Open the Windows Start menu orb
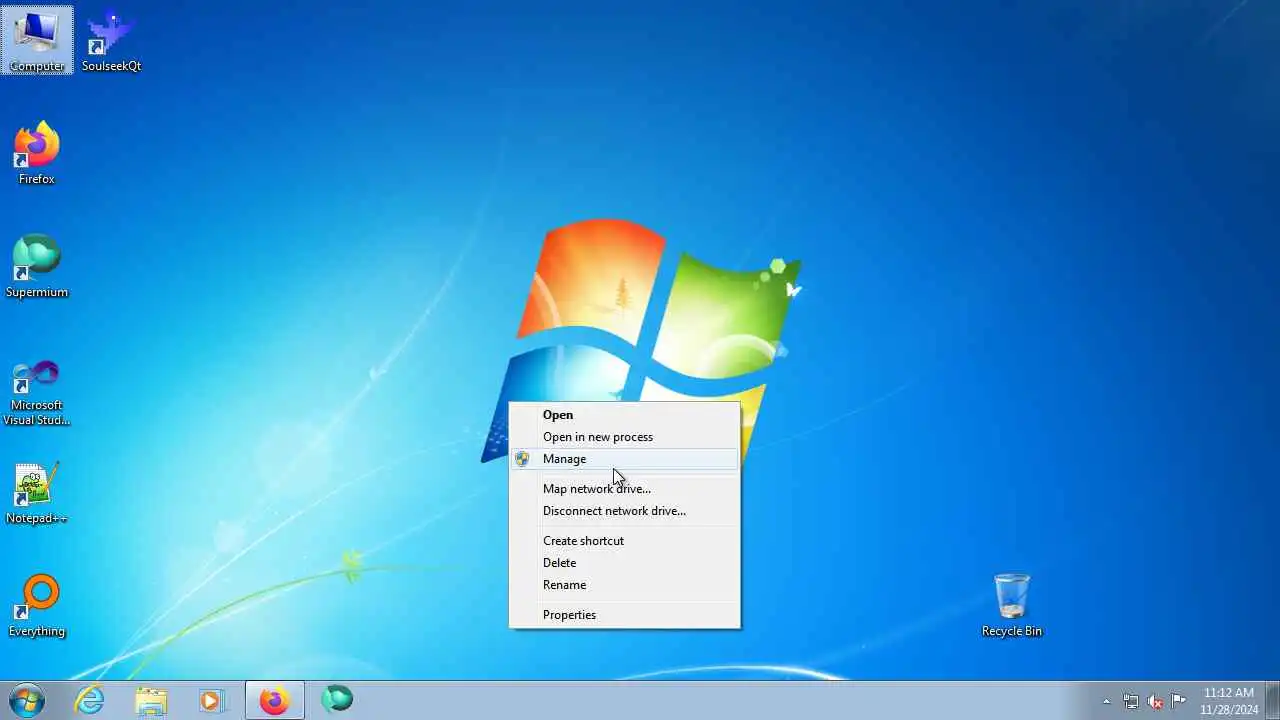This screenshot has height=720, width=1280. (x=27, y=700)
